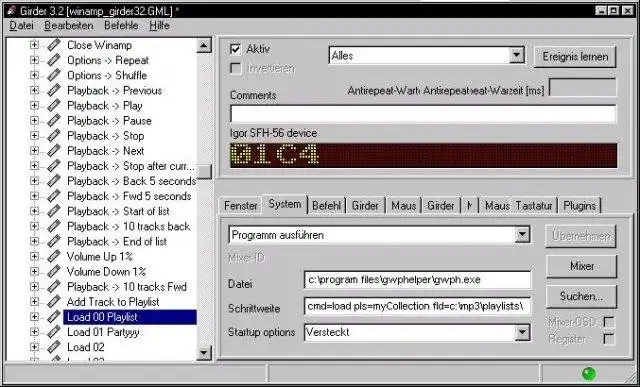Click the Ereignis lernen button
The image size is (640, 387).
(575, 57)
